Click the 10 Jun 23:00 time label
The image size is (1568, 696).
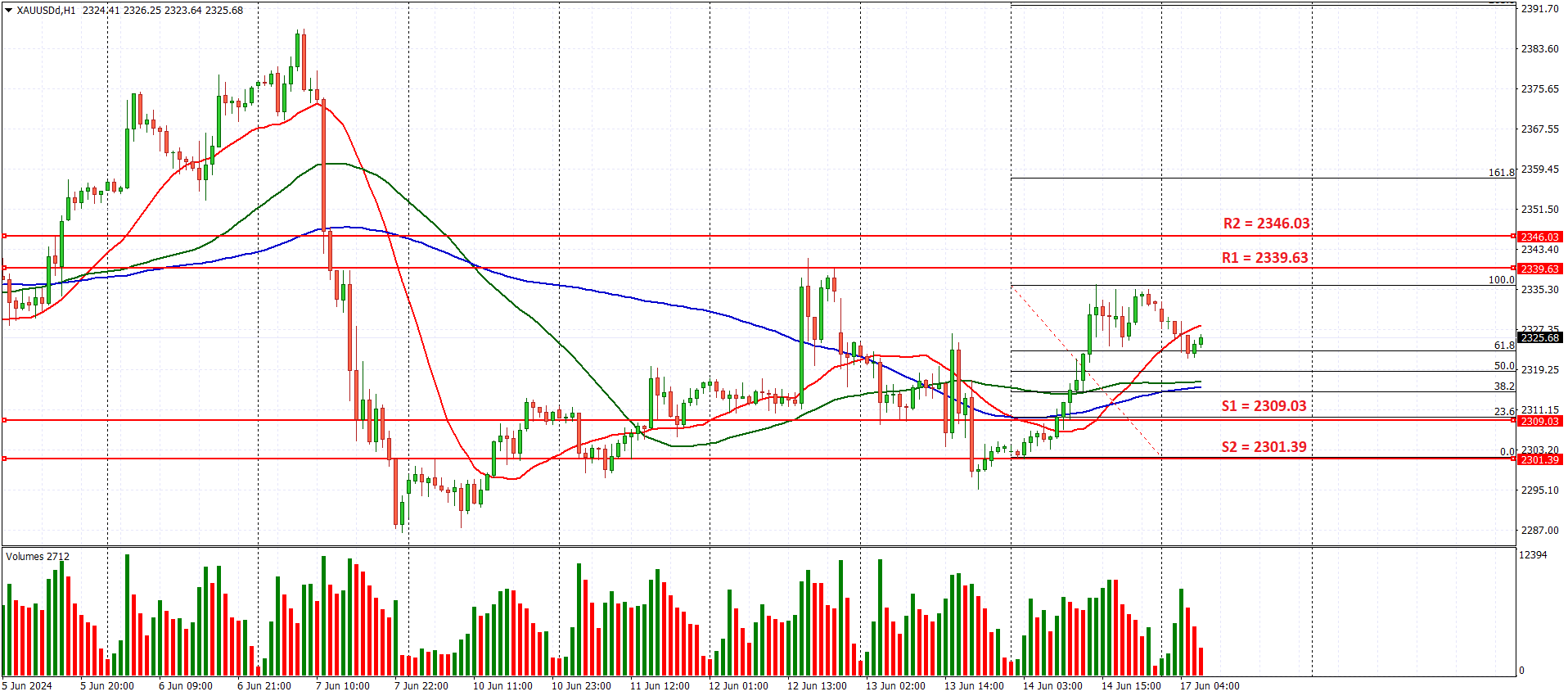coord(581,686)
